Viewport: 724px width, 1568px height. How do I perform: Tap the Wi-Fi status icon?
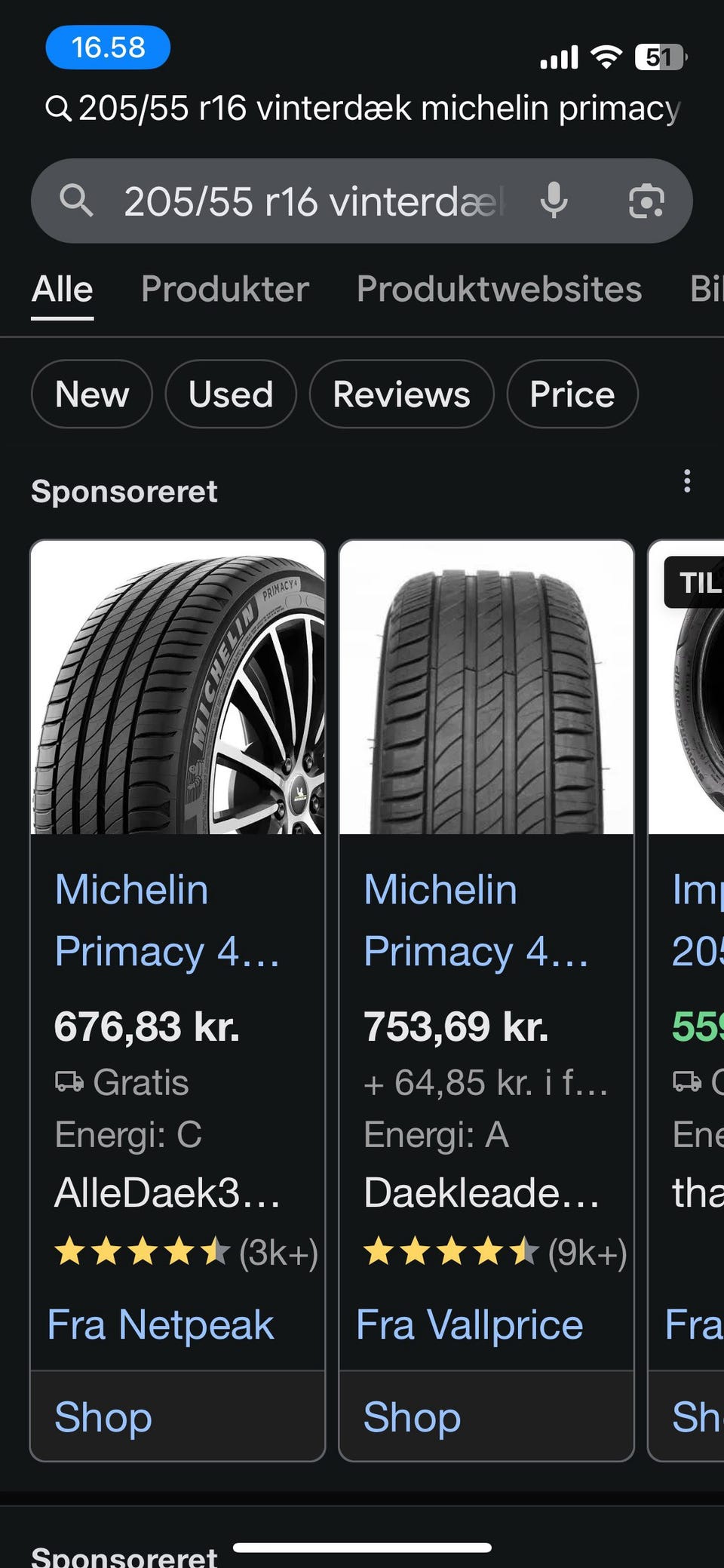(x=606, y=57)
